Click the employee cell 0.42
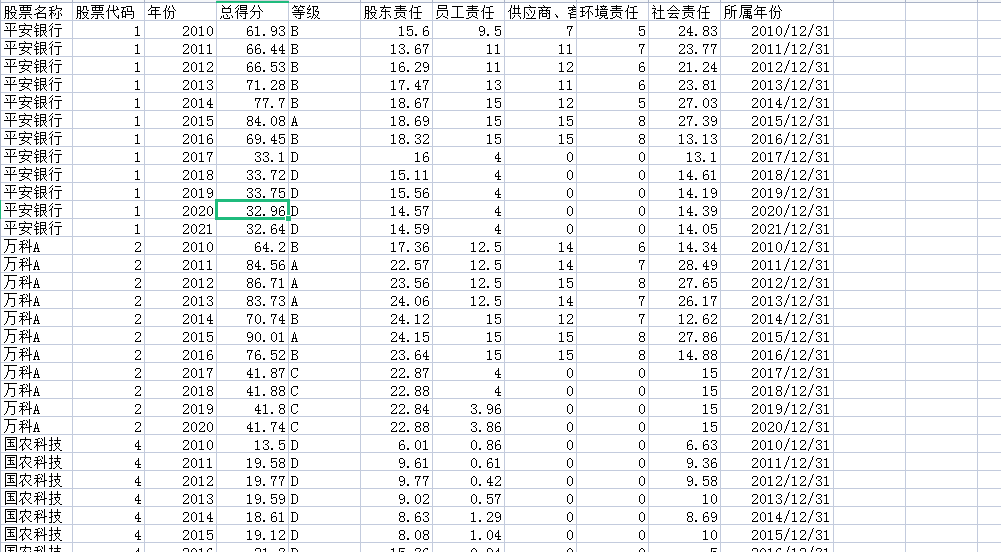Viewport: 1001px width, 552px height. 469,481
